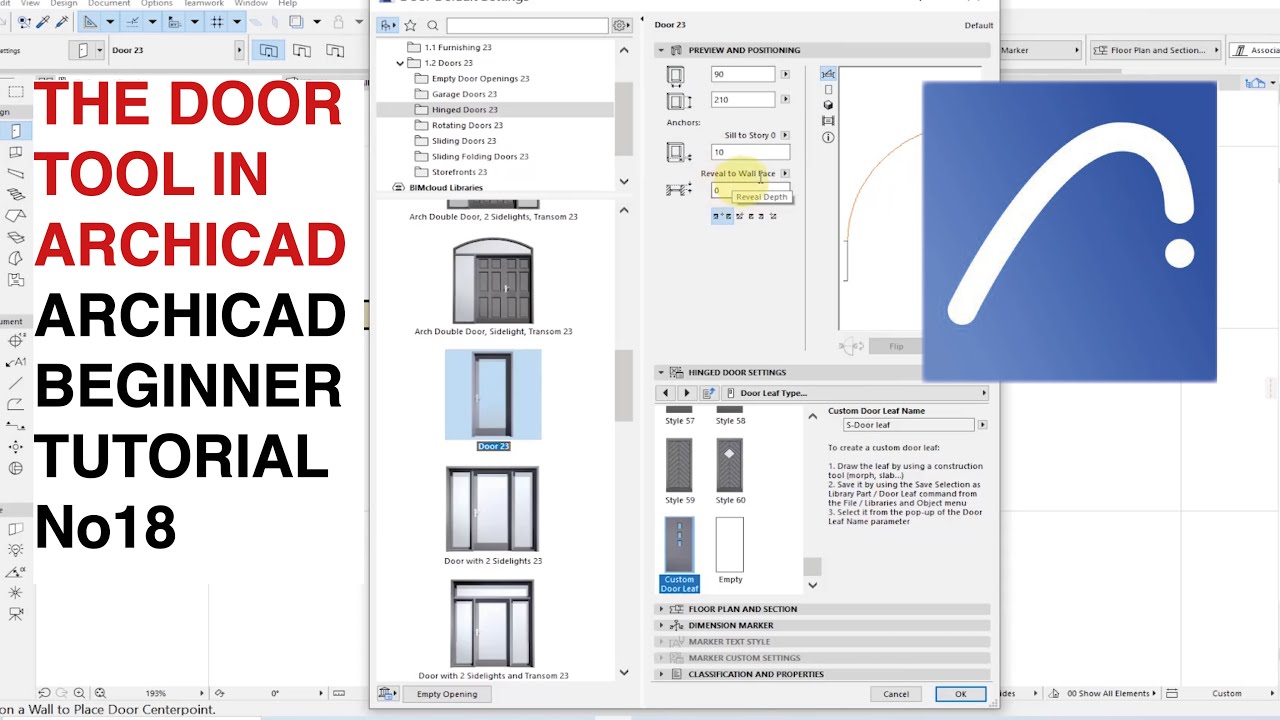Select the Empty door leaf option
This screenshot has height=720, width=1280.
tap(730, 551)
